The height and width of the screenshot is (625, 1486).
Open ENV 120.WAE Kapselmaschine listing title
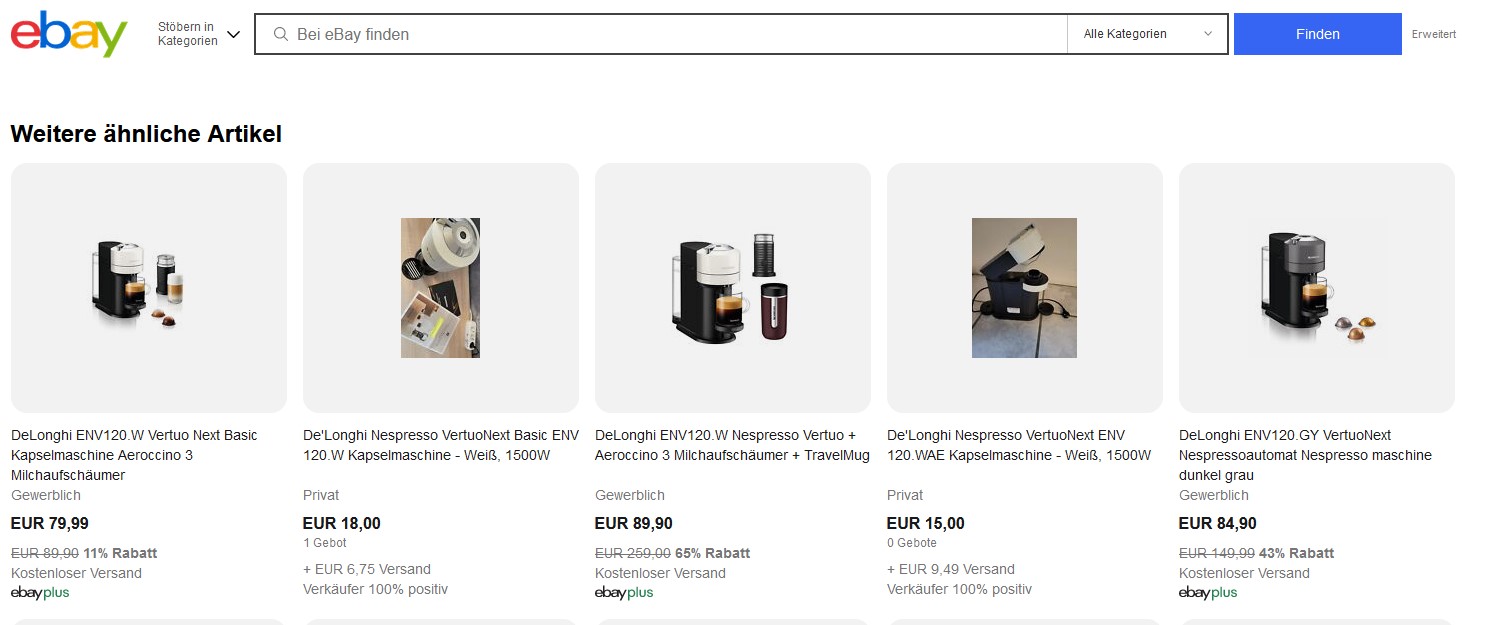[x=1019, y=445]
